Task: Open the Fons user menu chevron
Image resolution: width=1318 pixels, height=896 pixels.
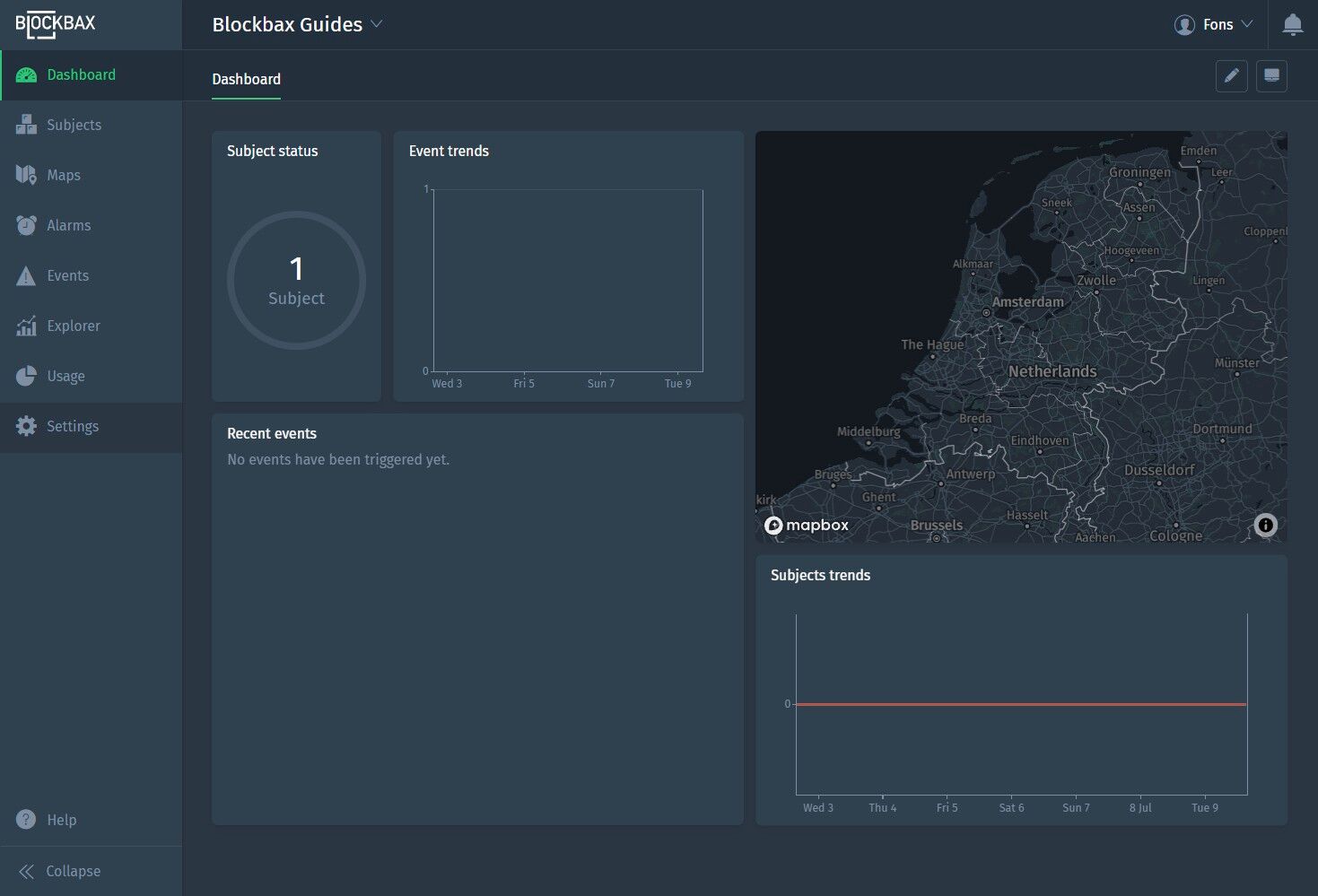Action: click(x=1246, y=24)
